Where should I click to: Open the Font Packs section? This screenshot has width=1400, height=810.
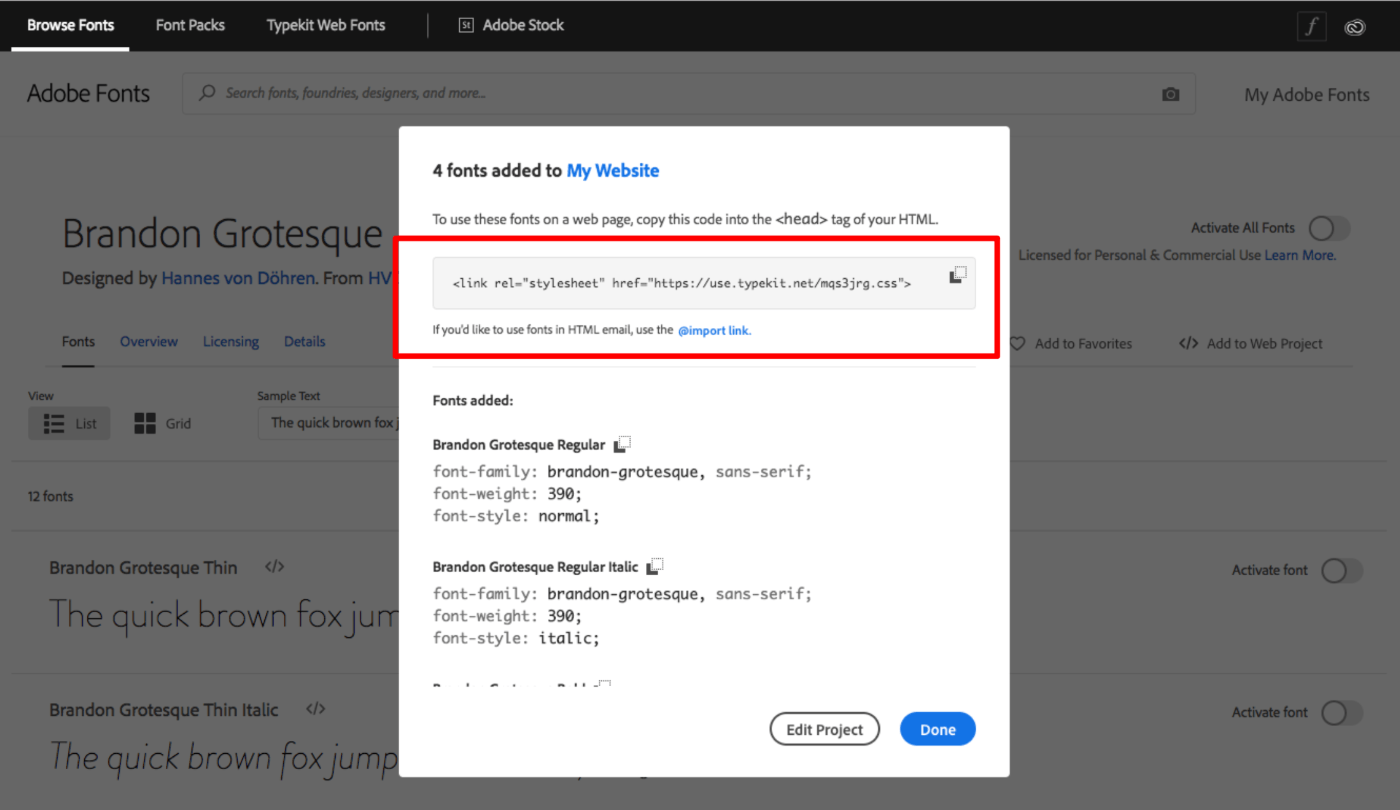(x=190, y=25)
